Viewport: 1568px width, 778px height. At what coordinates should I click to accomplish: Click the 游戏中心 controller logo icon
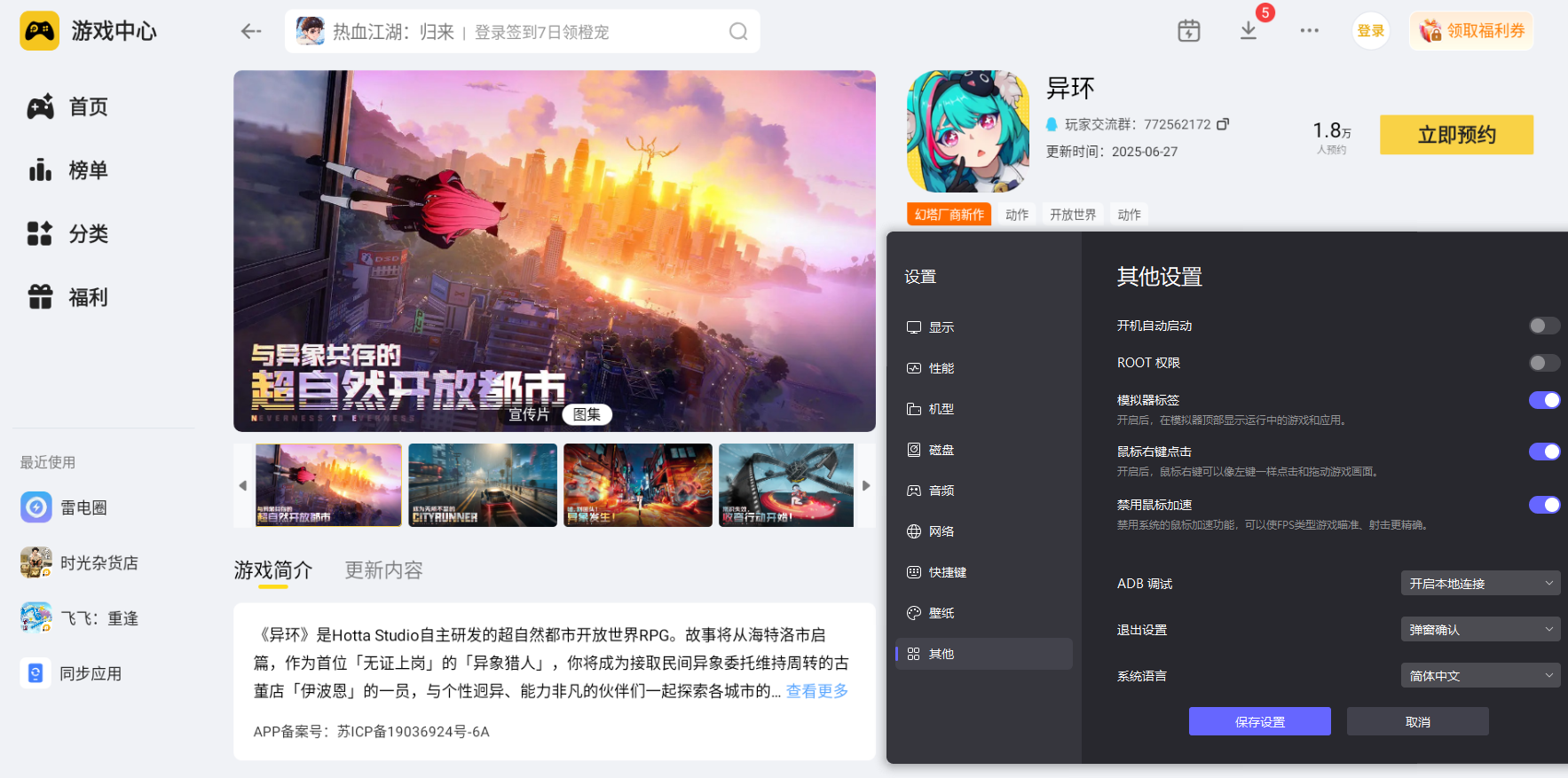point(40,31)
